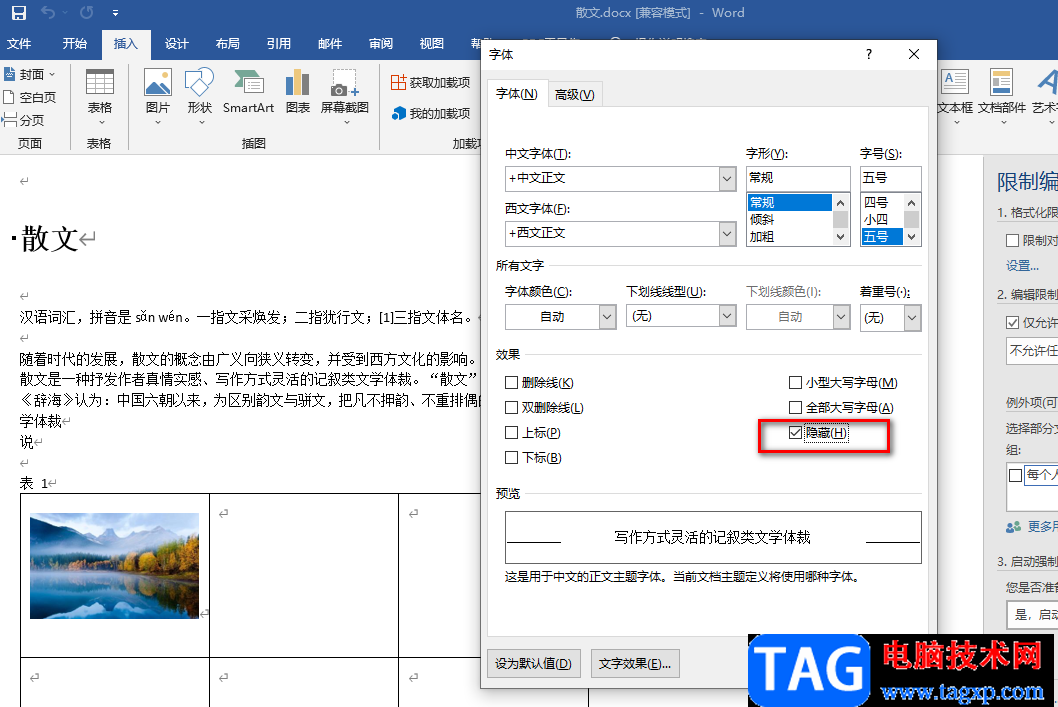Open the Advanced (高级) tab in dialog
Image resolution: width=1058 pixels, height=707 pixels.
coord(574,94)
